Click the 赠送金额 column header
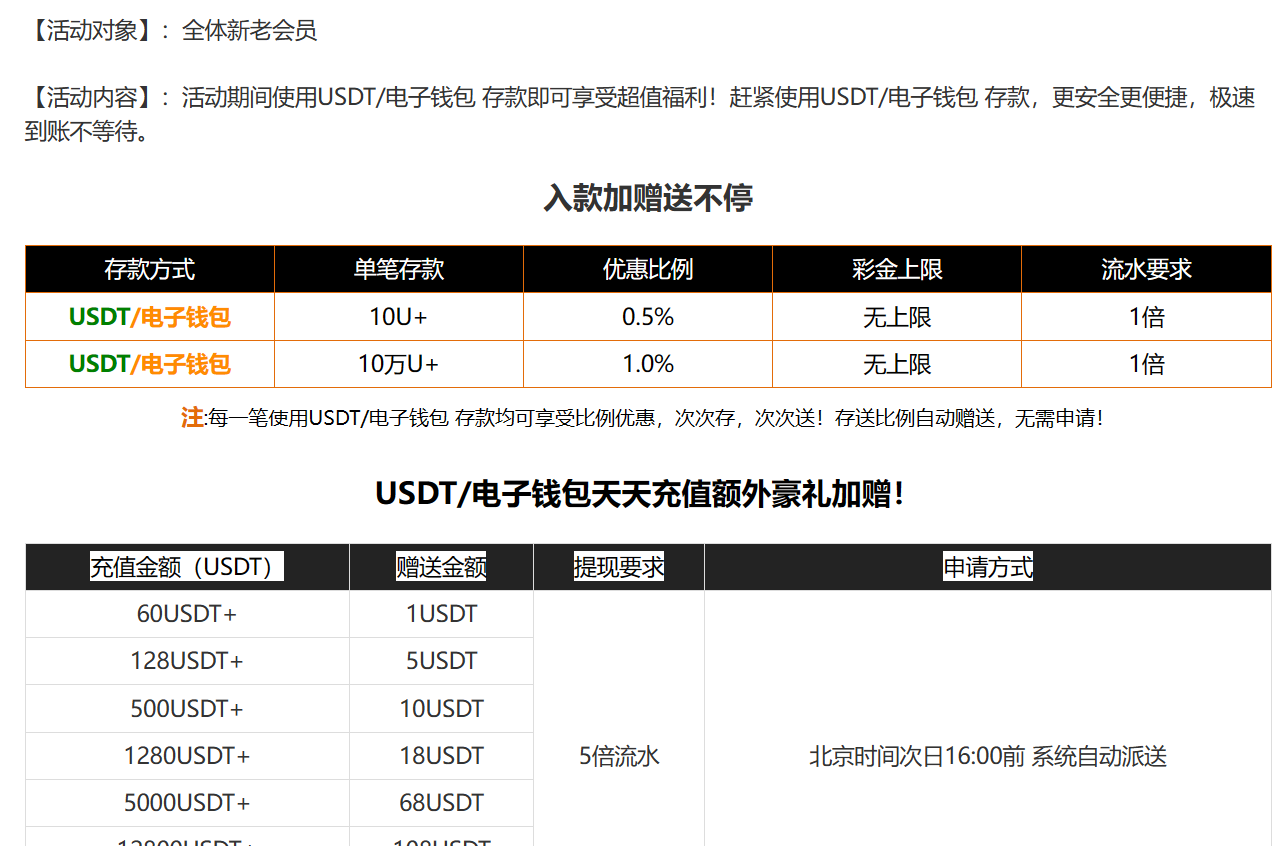The width and height of the screenshot is (1273, 846). (441, 567)
